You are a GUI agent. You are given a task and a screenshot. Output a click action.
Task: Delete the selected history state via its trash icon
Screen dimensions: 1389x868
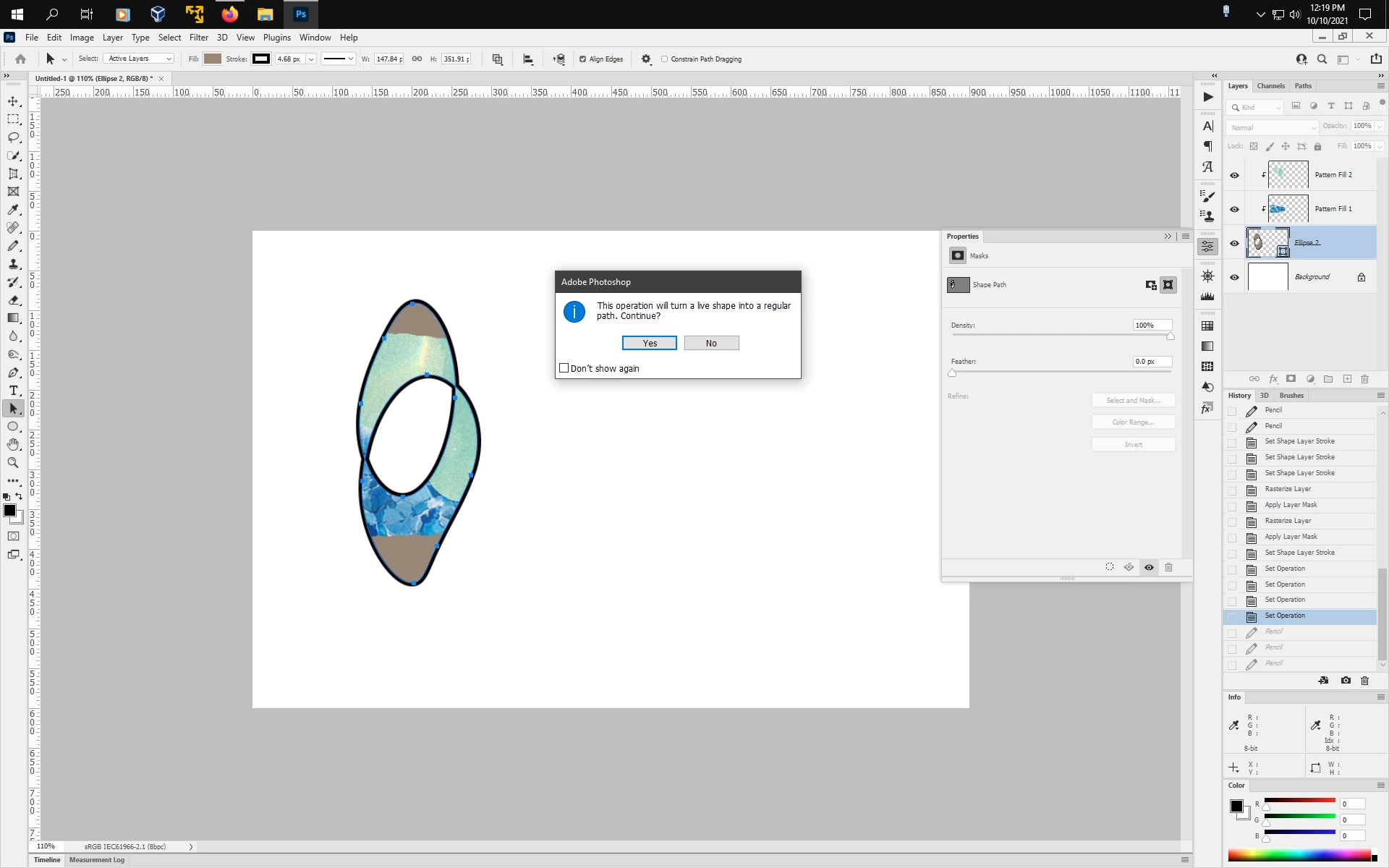(1364, 681)
